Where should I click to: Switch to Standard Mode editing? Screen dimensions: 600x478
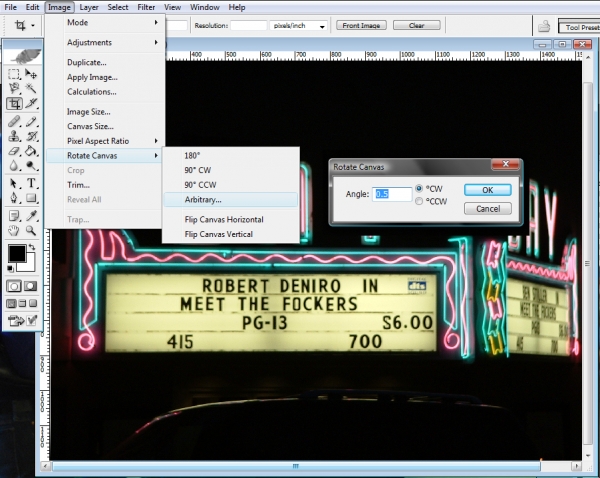[14, 286]
